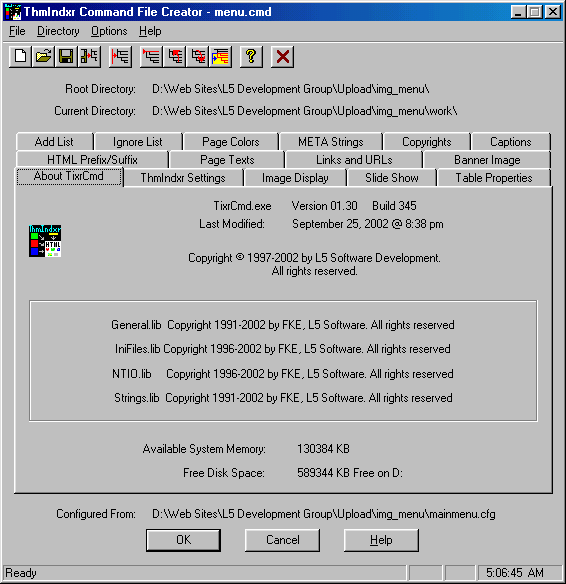Click the '589344 KB Free on D:' value
566x584 pixels.
tap(350, 473)
